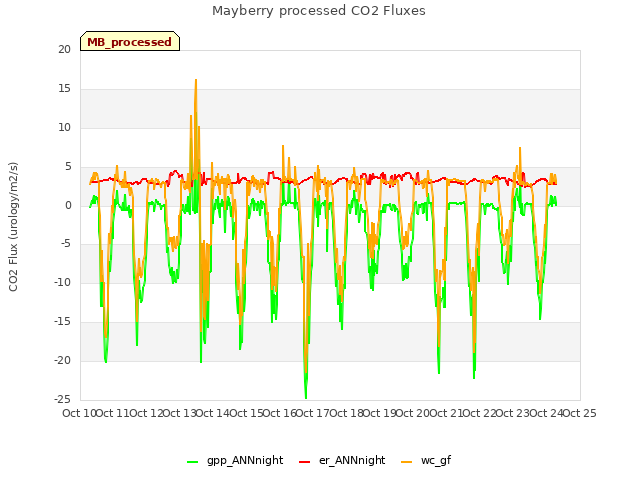This screenshot has height=480, width=640.
Task: Click the Oct 13 x-axis label
Action: coord(179,413)
